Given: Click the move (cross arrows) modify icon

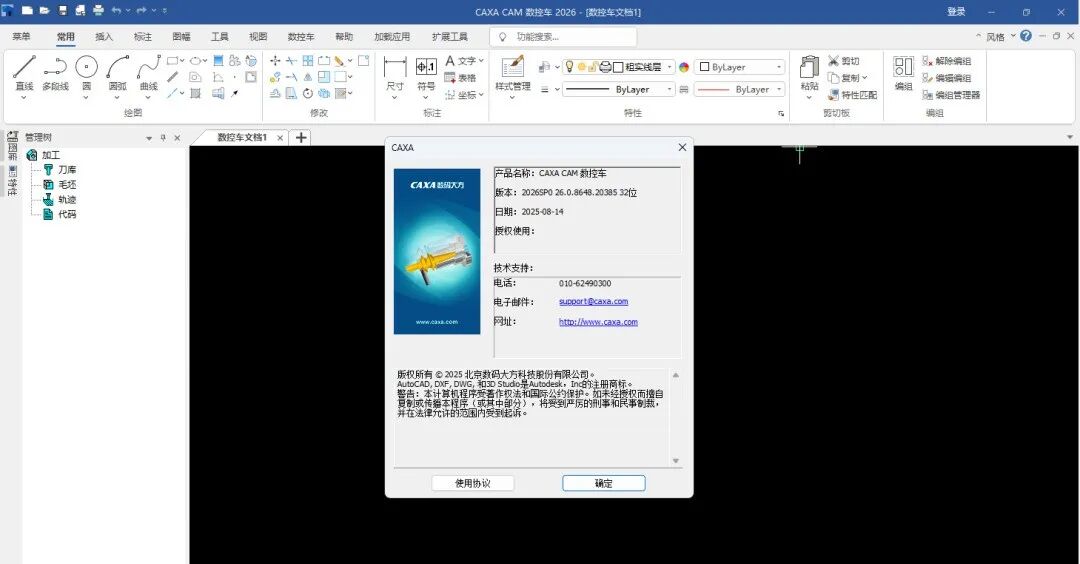Looking at the screenshot, I should pyautogui.click(x=275, y=61).
